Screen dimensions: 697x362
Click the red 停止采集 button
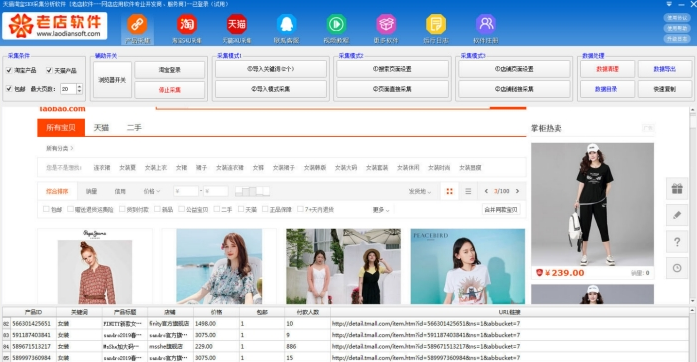point(170,90)
